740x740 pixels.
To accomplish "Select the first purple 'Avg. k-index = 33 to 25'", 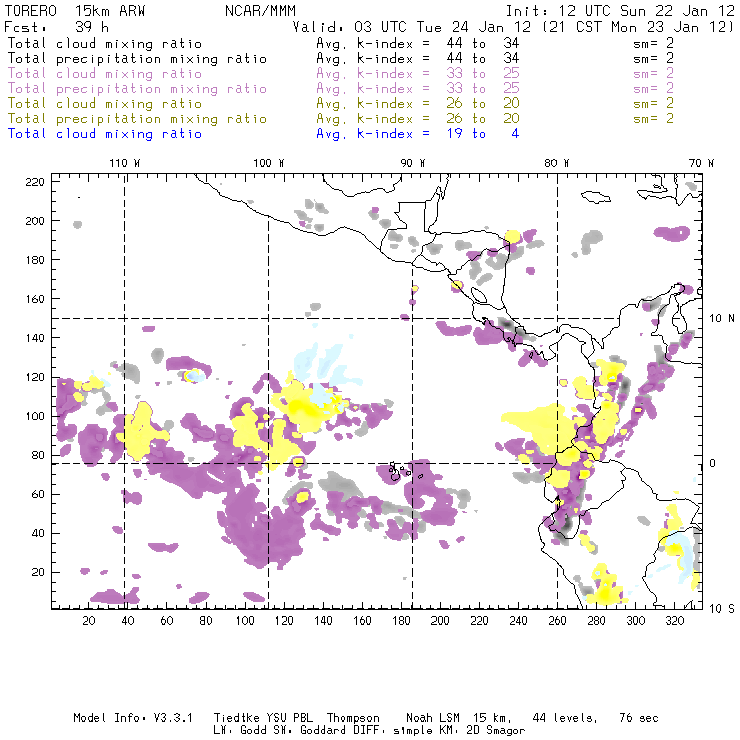I will [418, 74].
